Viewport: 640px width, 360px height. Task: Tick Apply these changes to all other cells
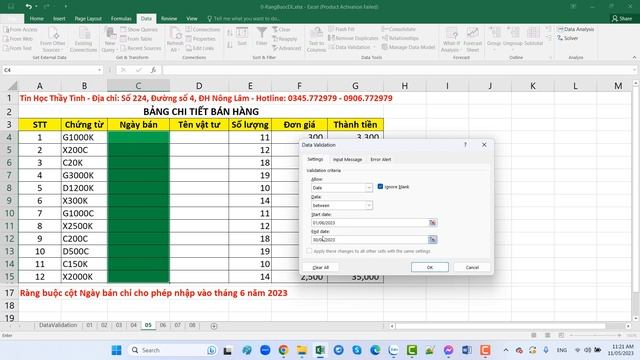[x=309, y=251]
